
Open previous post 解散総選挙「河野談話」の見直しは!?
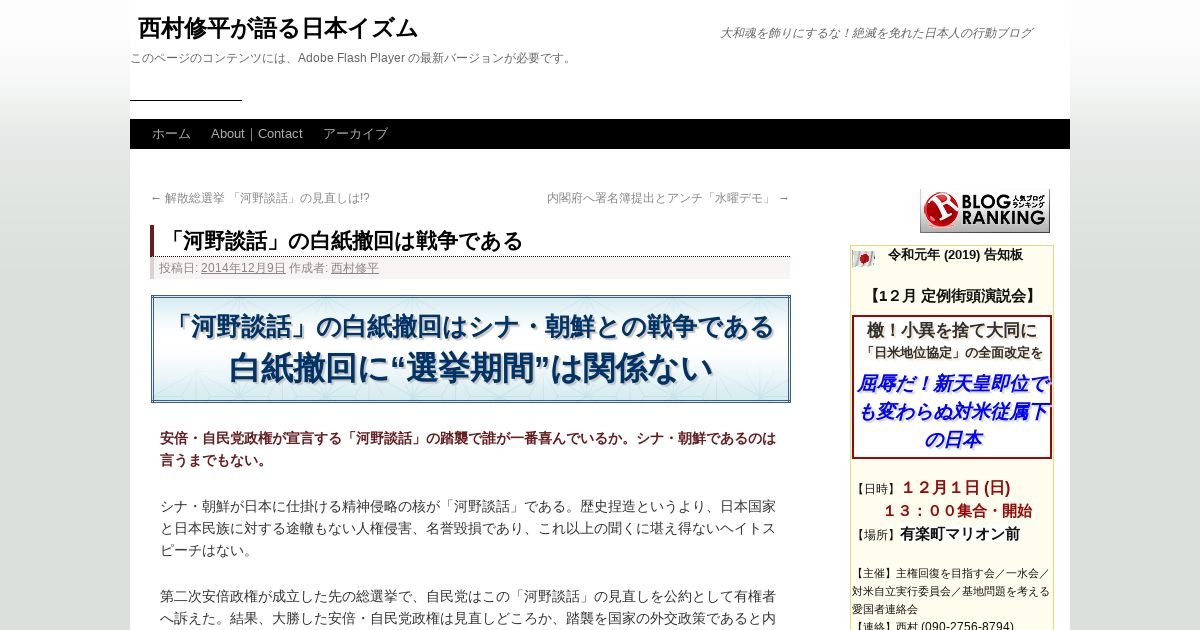[260, 198]
